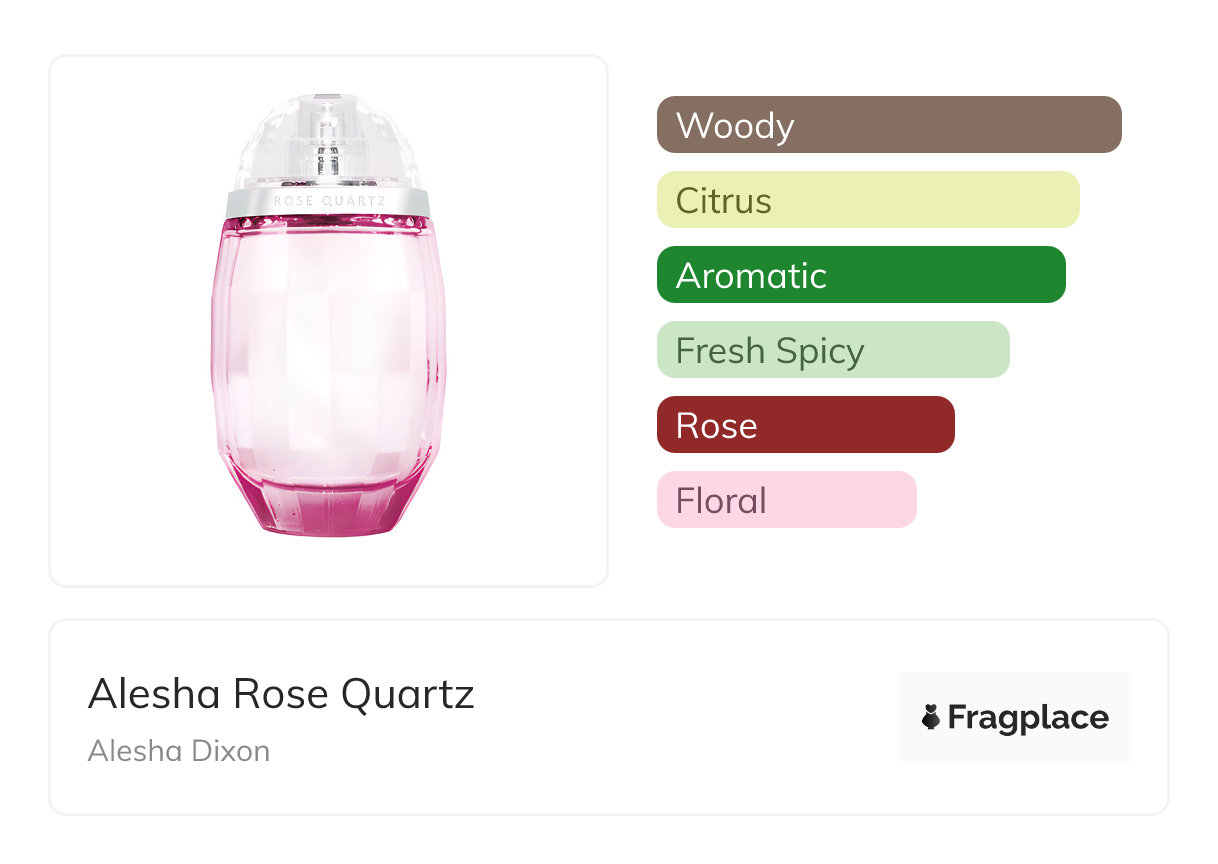
Task: Open the Alesha Rose Quartz title
Action: [x=281, y=693]
